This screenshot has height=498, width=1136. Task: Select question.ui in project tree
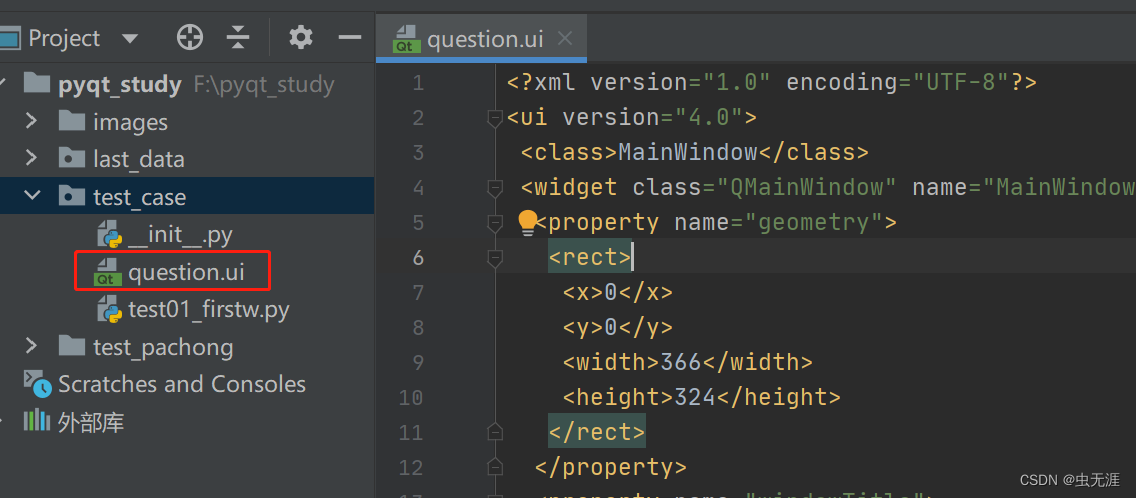pyautogui.click(x=186, y=272)
